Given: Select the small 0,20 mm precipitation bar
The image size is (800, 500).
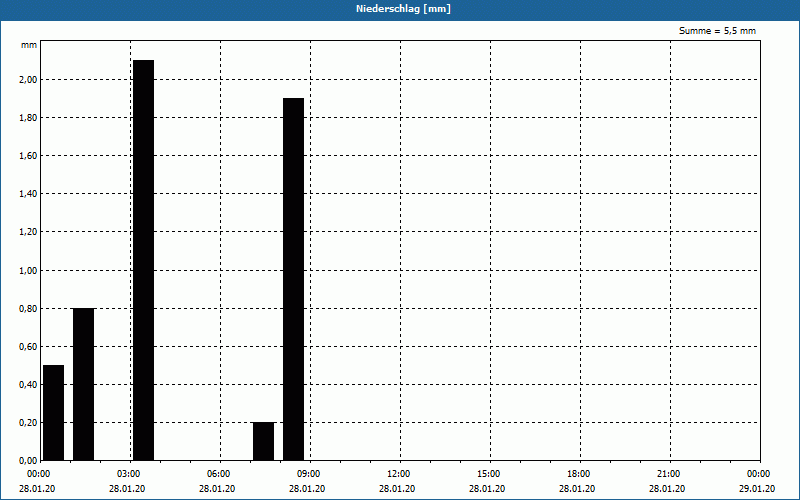Looking at the screenshot, I should click(264, 441).
